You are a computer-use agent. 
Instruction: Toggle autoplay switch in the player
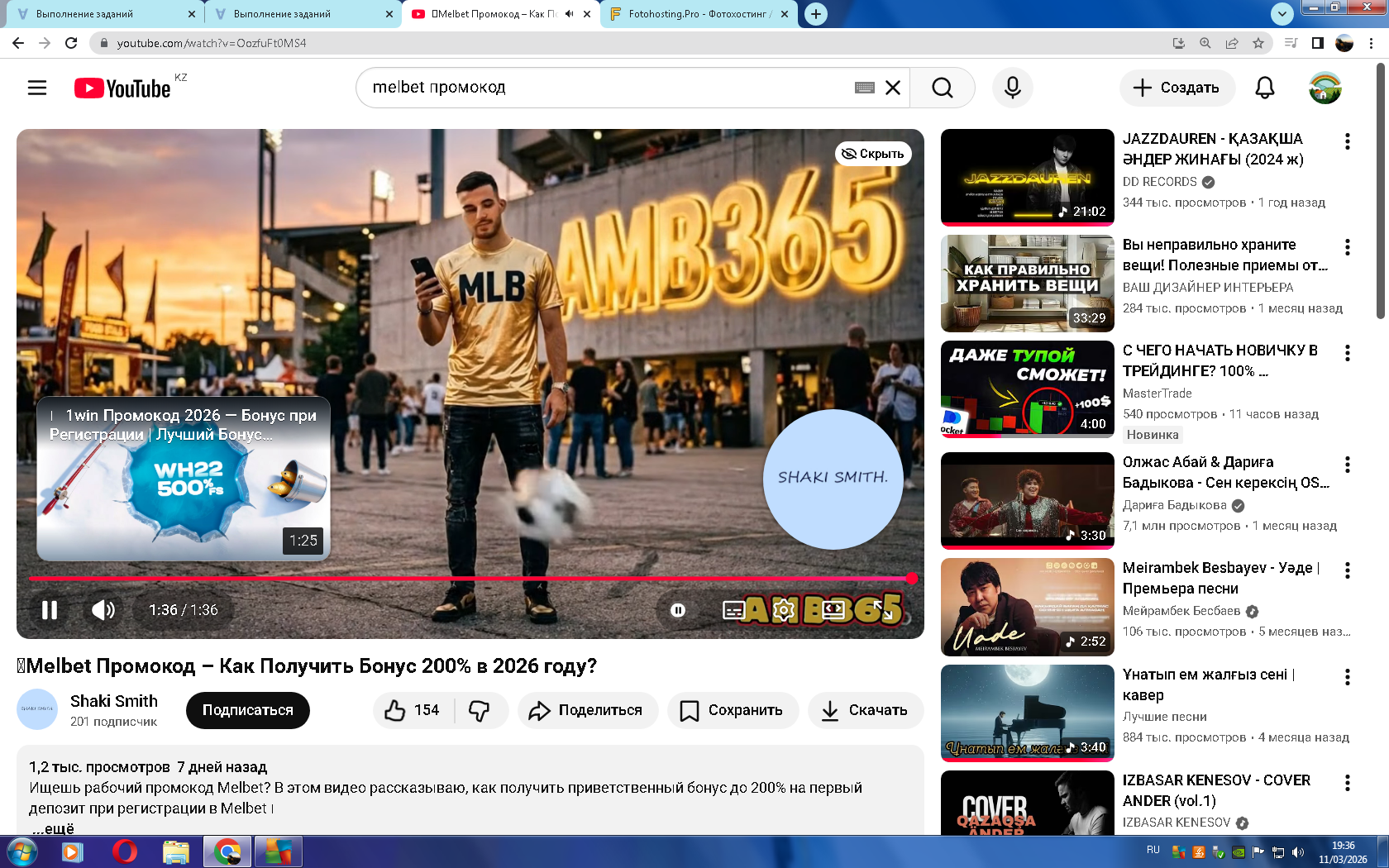click(678, 610)
